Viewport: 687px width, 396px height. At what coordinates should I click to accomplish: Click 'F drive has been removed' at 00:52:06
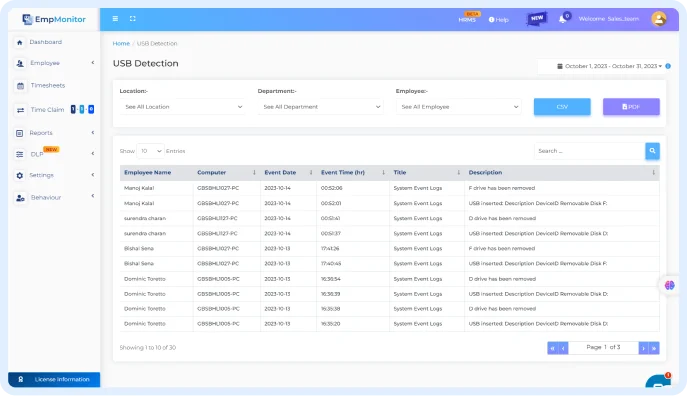tap(502, 188)
